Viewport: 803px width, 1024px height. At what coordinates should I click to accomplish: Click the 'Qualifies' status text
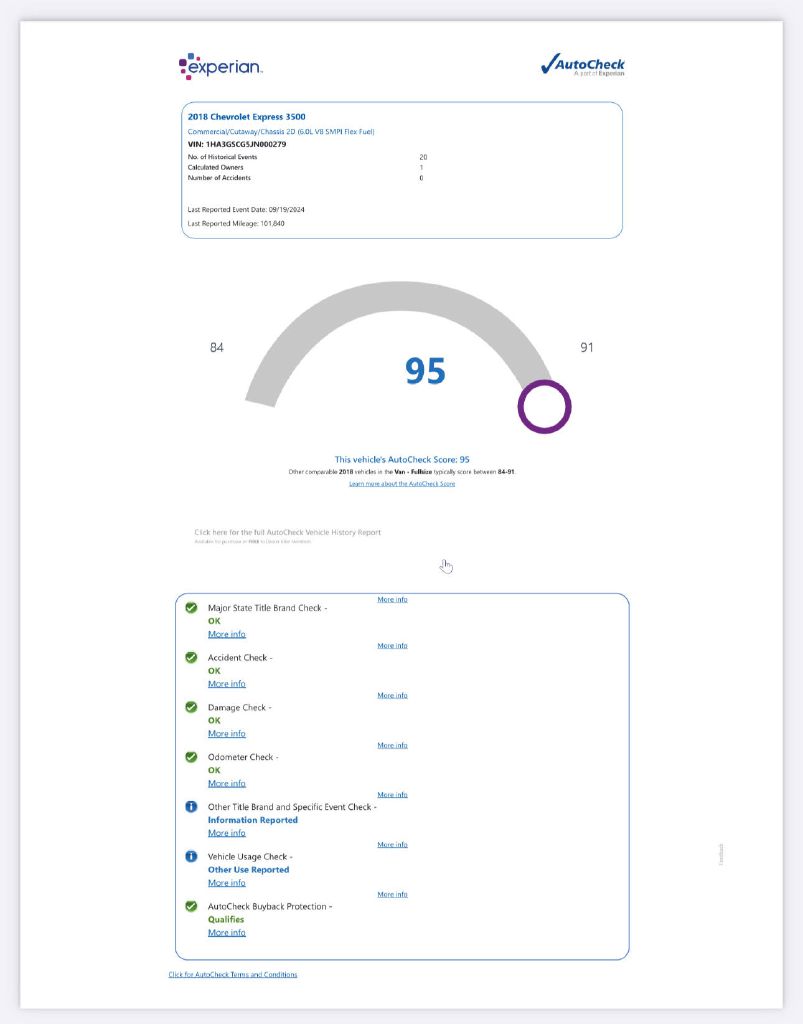pos(226,920)
